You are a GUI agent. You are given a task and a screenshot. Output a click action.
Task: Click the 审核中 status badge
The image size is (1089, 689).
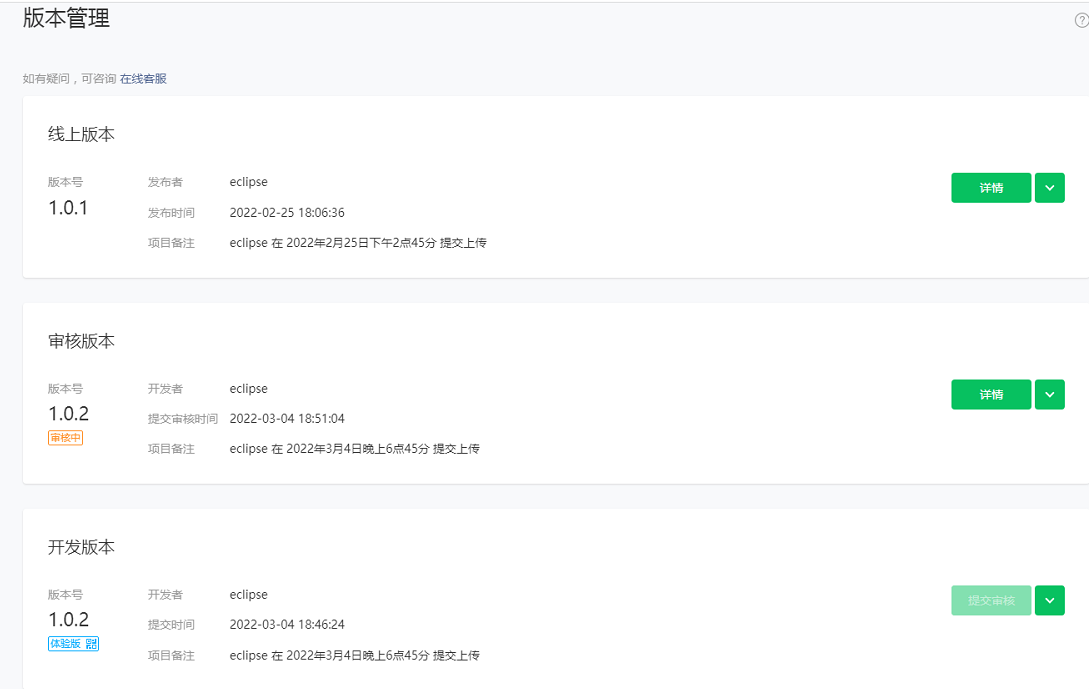(65, 438)
